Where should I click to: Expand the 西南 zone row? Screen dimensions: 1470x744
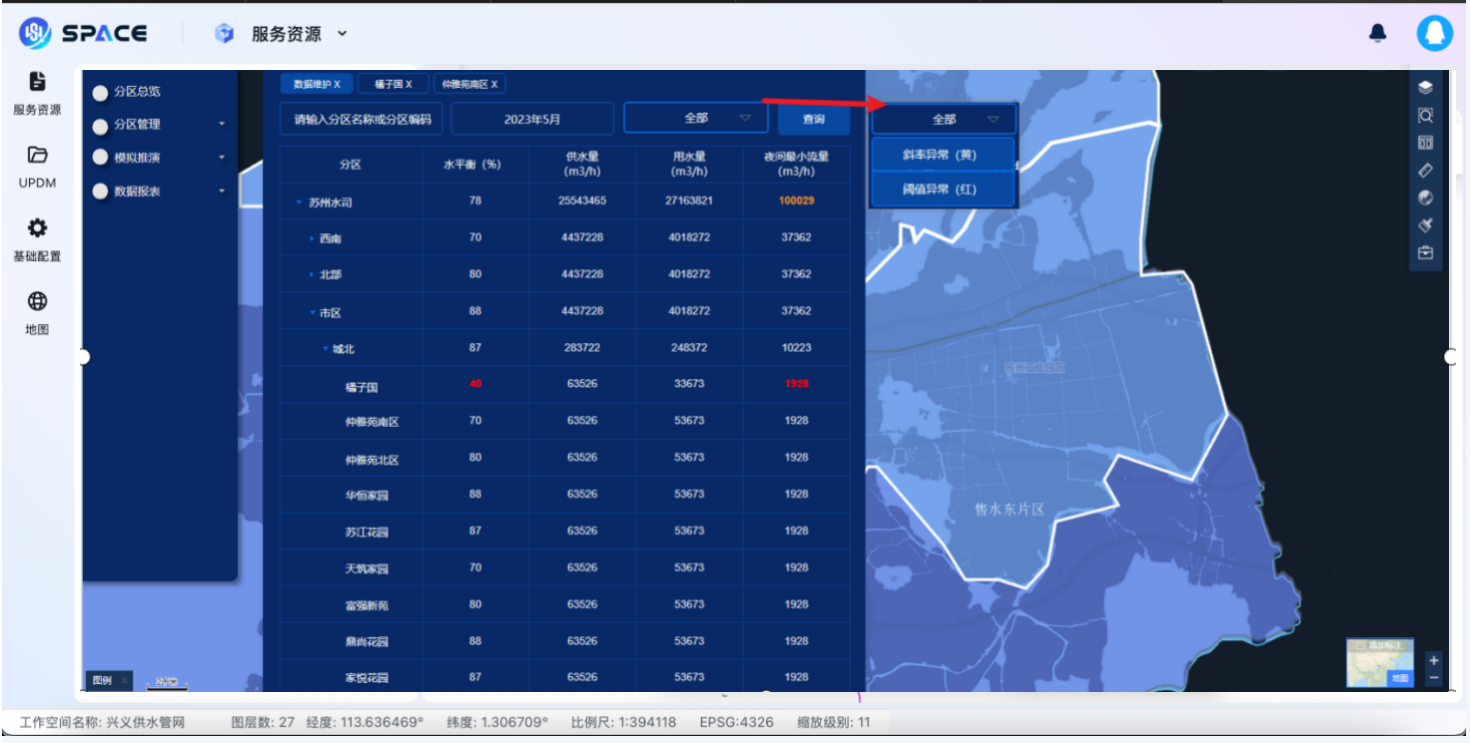pos(311,240)
